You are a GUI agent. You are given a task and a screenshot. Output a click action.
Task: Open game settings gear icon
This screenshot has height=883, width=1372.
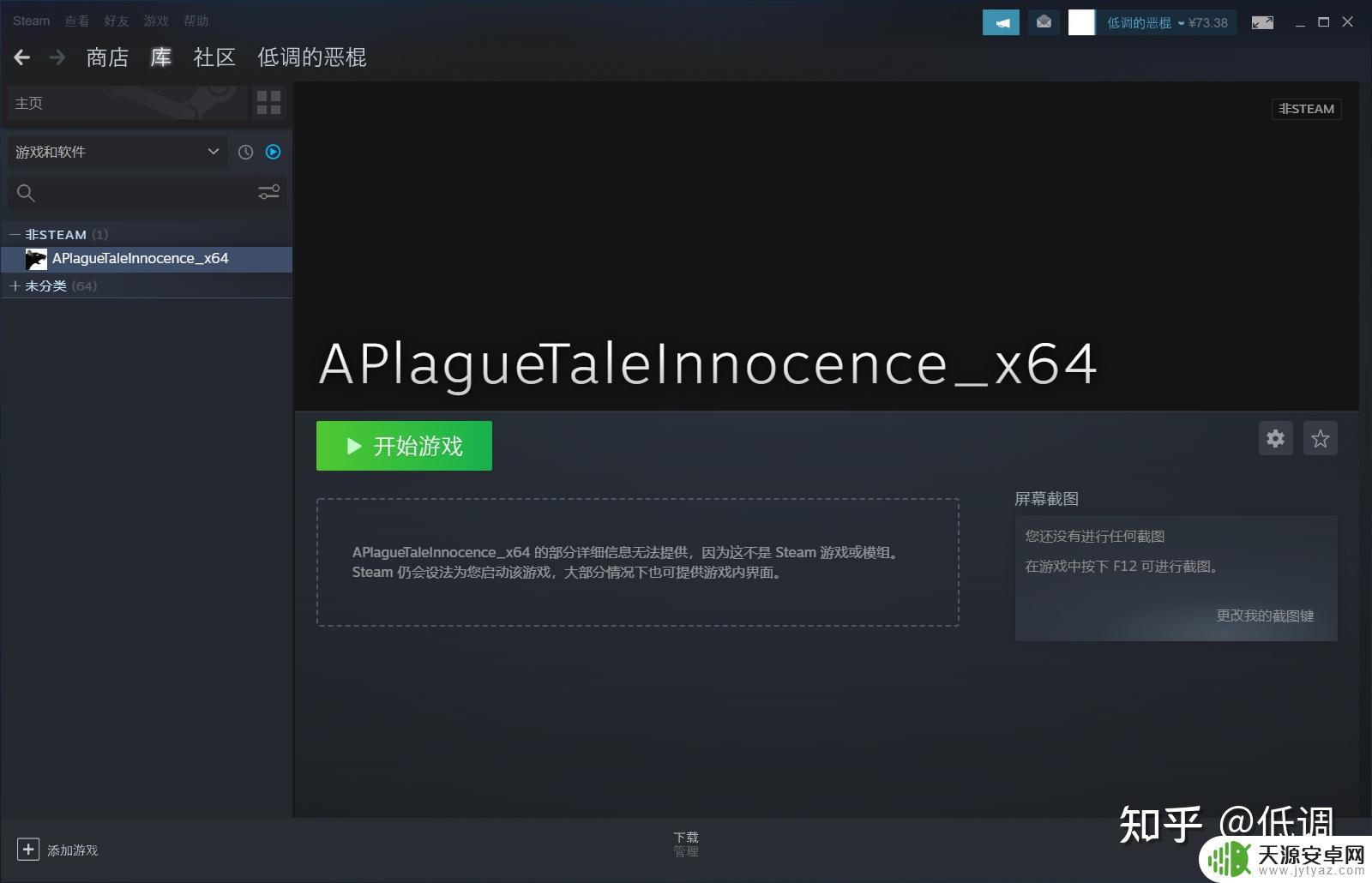click(x=1276, y=439)
